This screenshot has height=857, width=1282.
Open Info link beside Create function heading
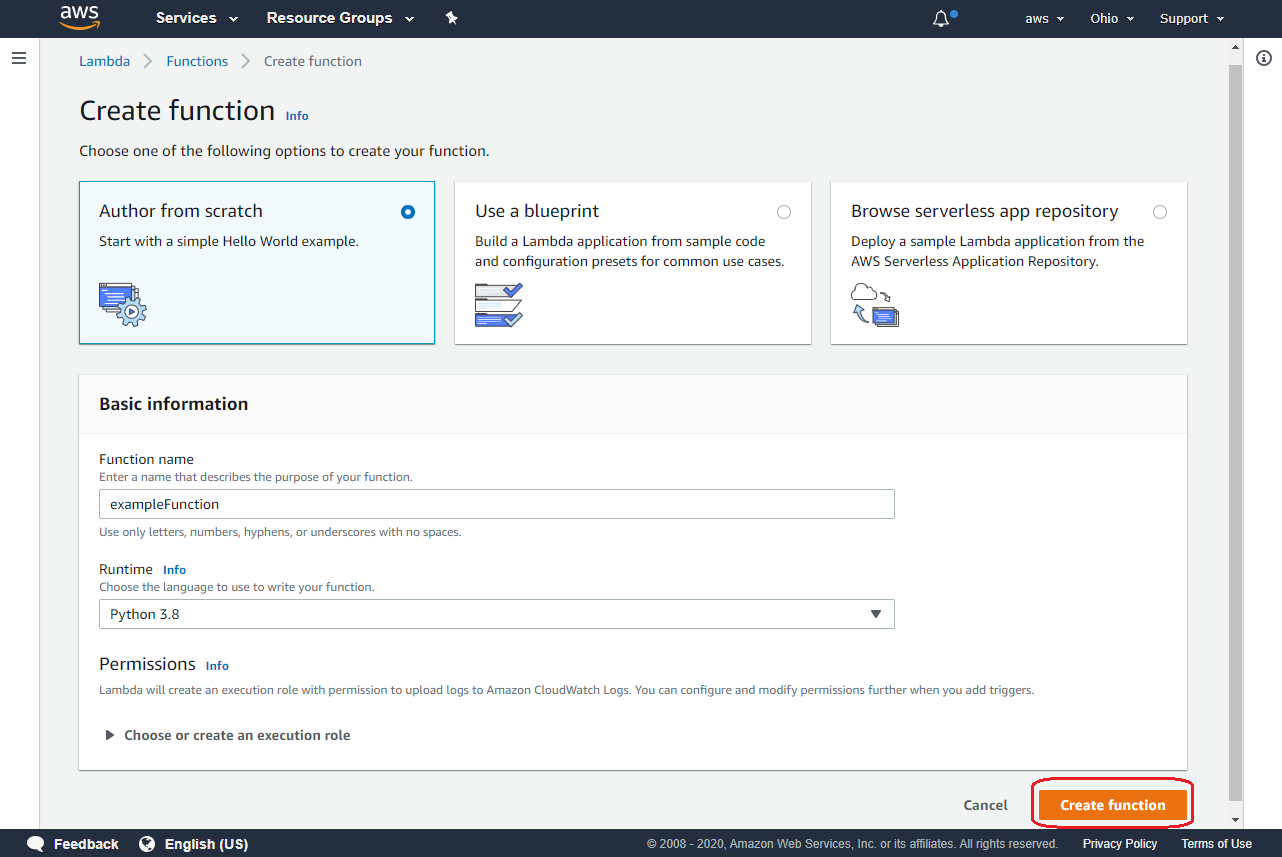pyautogui.click(x=297, y=116)
